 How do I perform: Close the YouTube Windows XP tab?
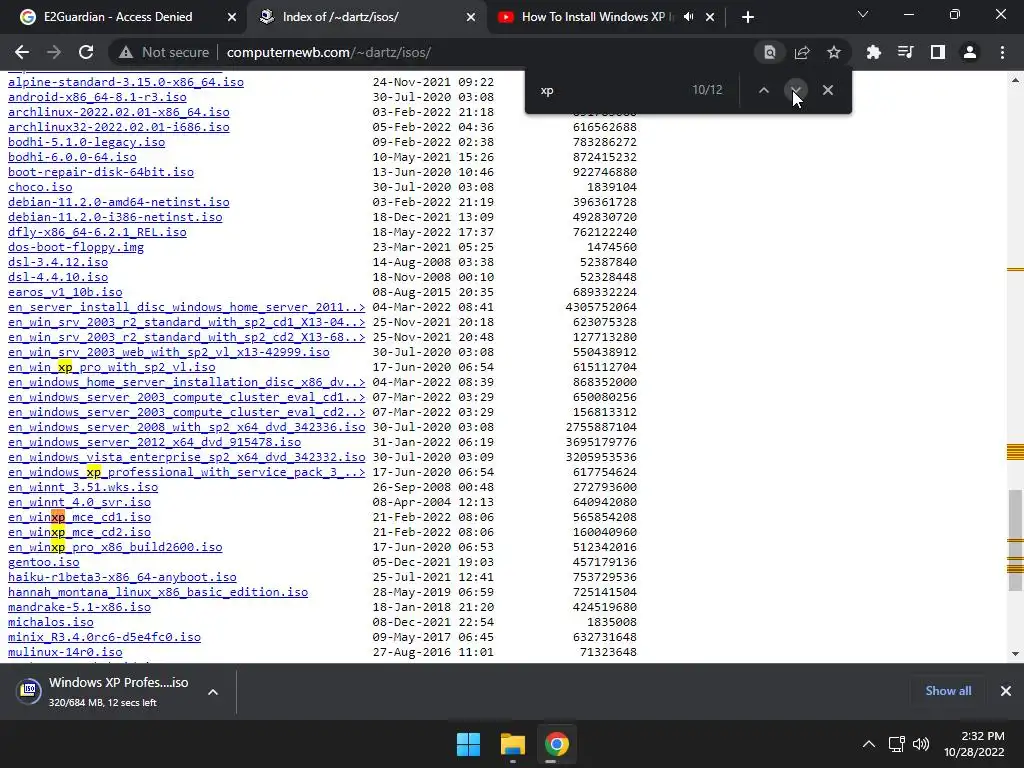[x=710, y=17]
